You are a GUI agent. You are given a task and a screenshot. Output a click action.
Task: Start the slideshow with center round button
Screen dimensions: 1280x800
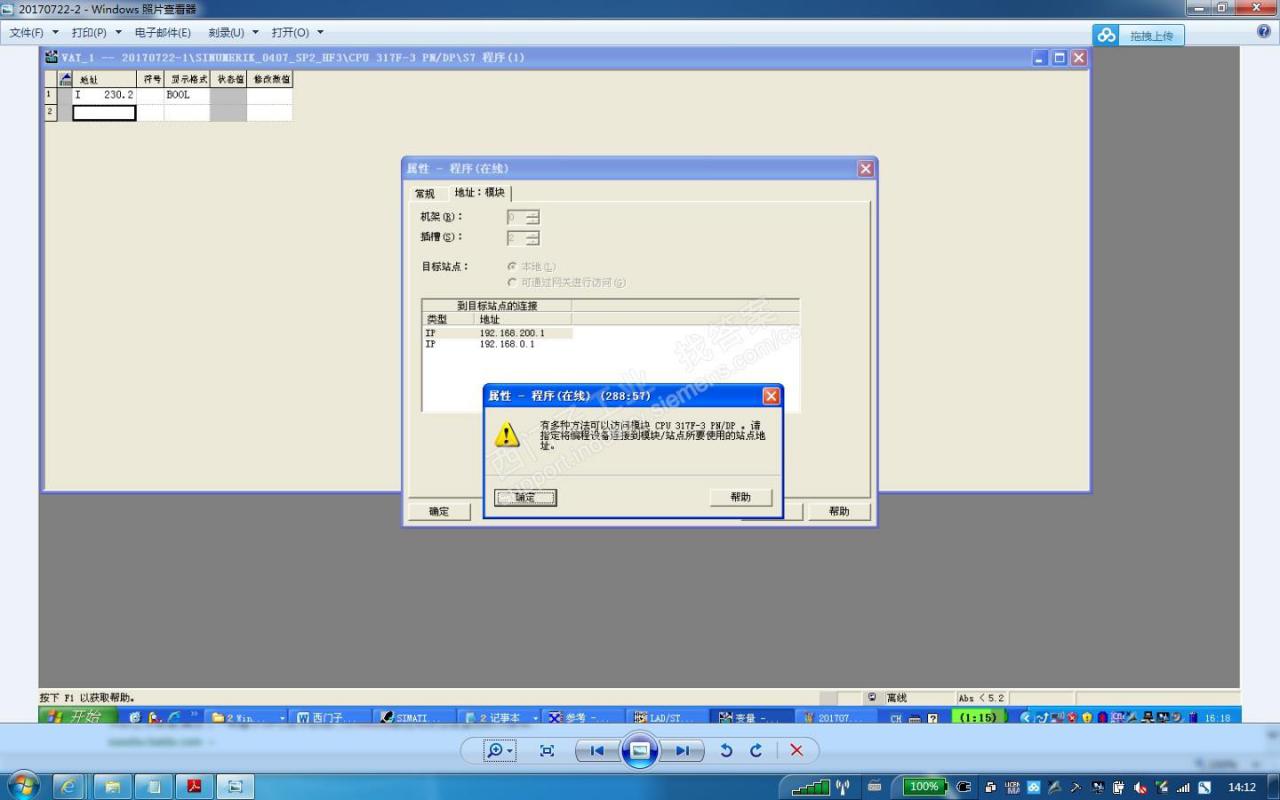[640, 750]
